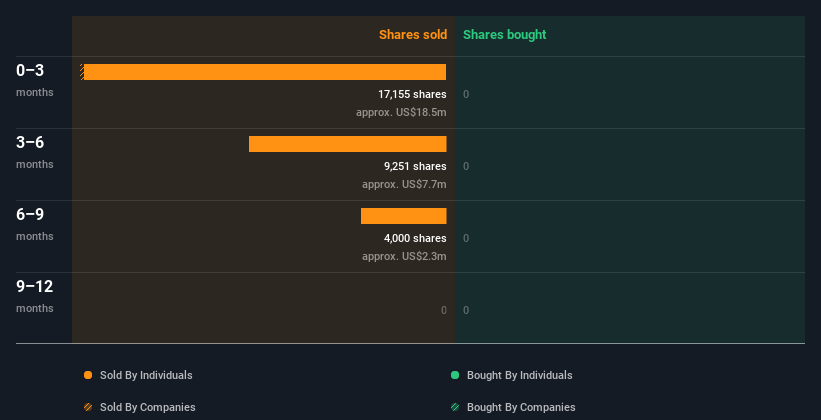This screenshot has width=821, height=420.
Task: Click the striped Sold By Companies legend icon
Action: tap(88, 407)
